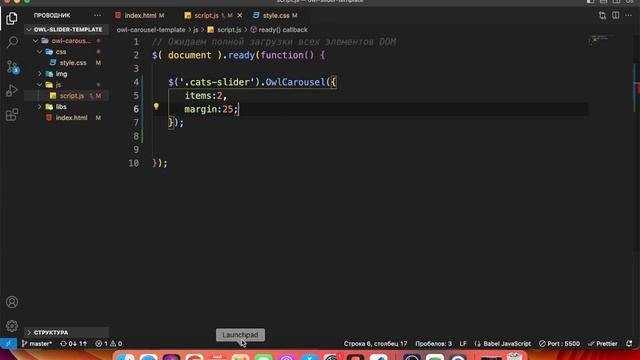Click the sync changes indicator in status bar
Viewport: 640px width, 360px height.
73,344
